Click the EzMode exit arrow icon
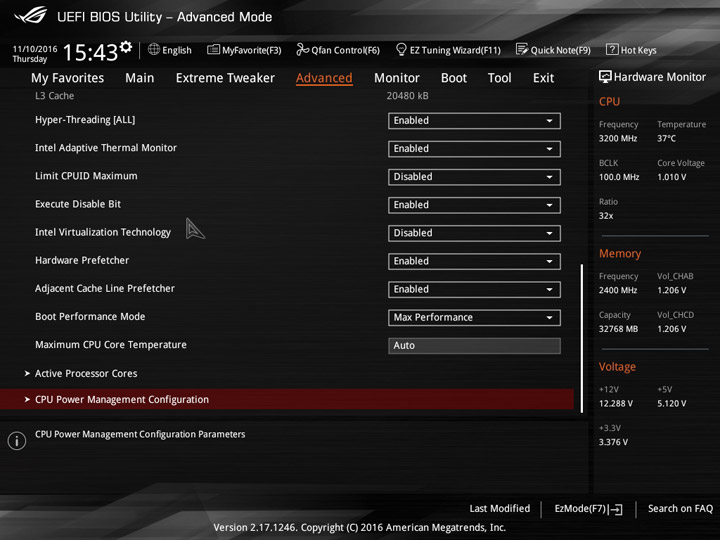The height and width of the screenshot is (540, 720). [x=615, y=509]
